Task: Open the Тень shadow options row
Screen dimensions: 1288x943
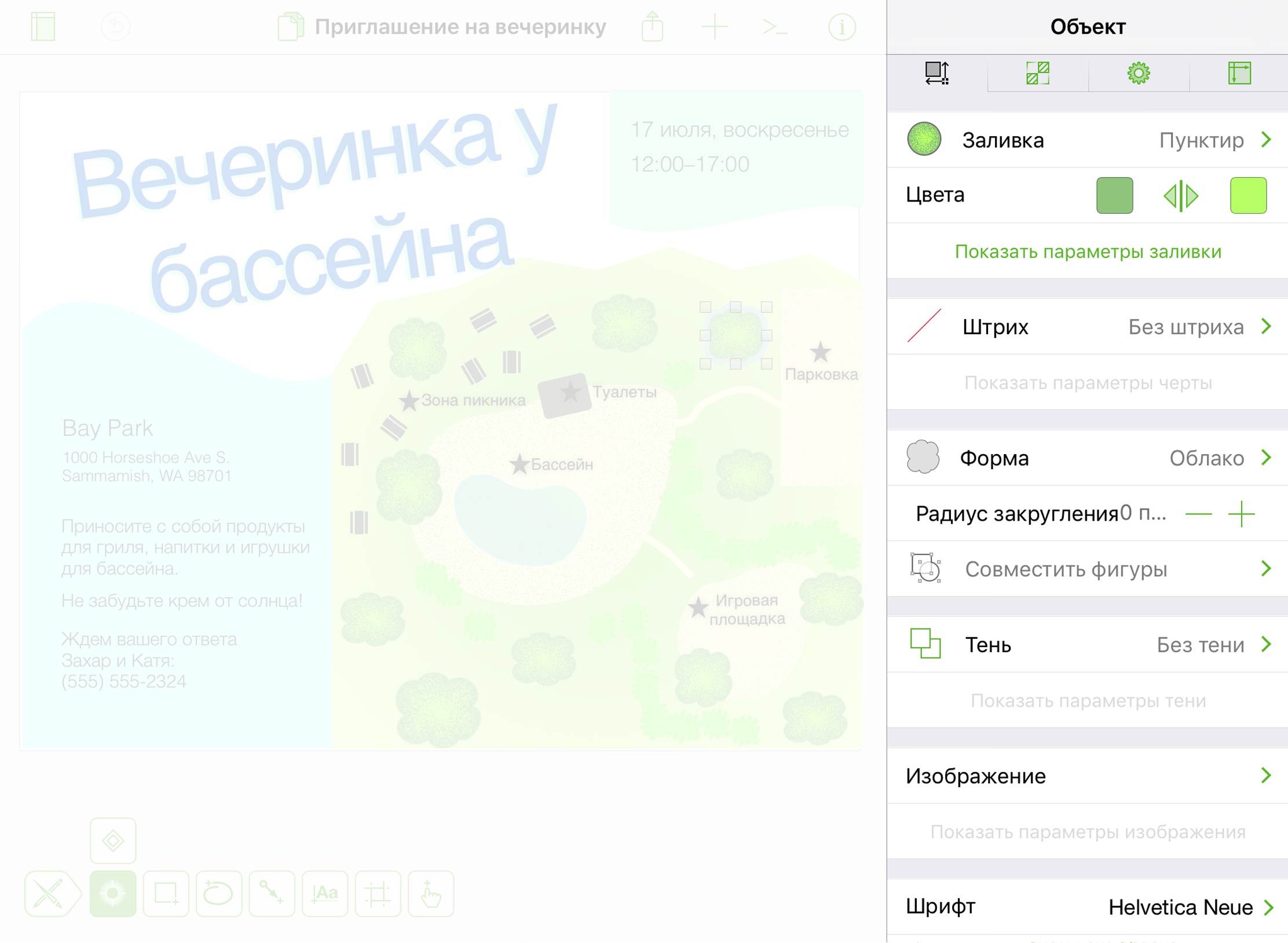Action: [x=1088, y=644]
